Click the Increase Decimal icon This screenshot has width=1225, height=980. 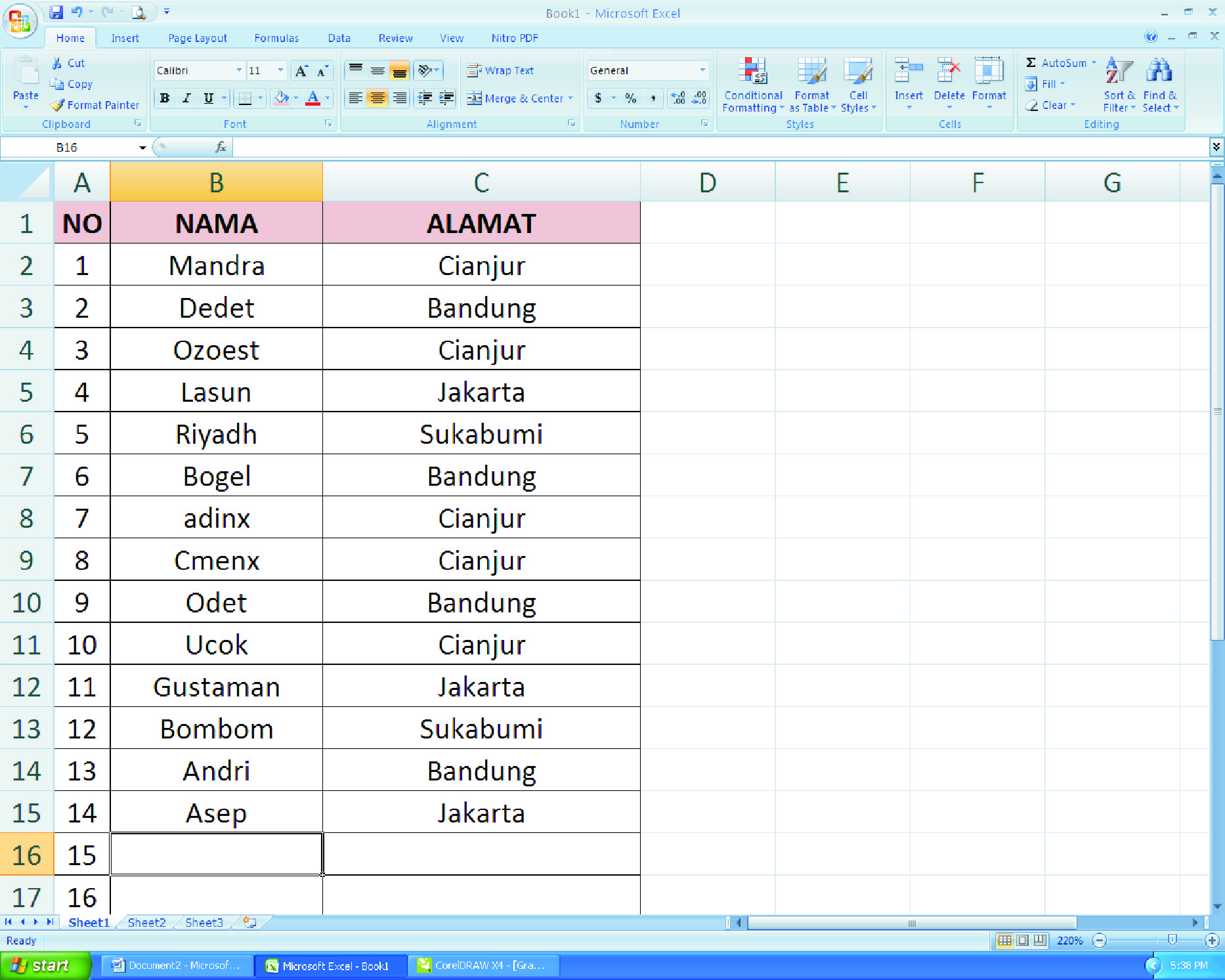pos(678,98)
